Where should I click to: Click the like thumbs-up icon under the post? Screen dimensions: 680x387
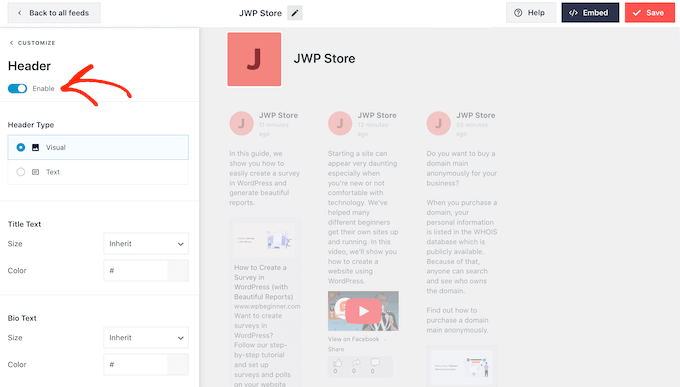[337, 363]
